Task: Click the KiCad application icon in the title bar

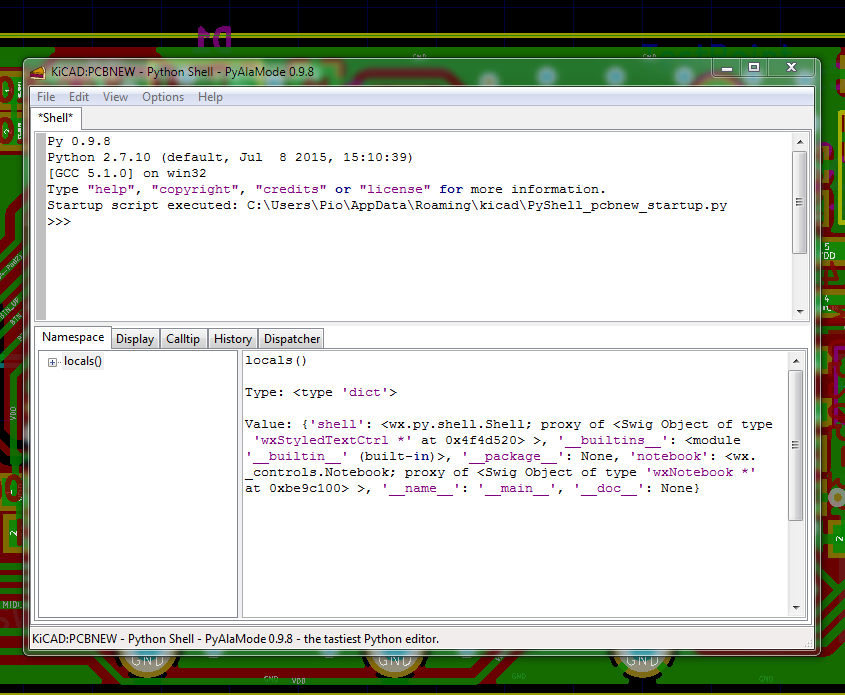Action: [x=38, y=71]
